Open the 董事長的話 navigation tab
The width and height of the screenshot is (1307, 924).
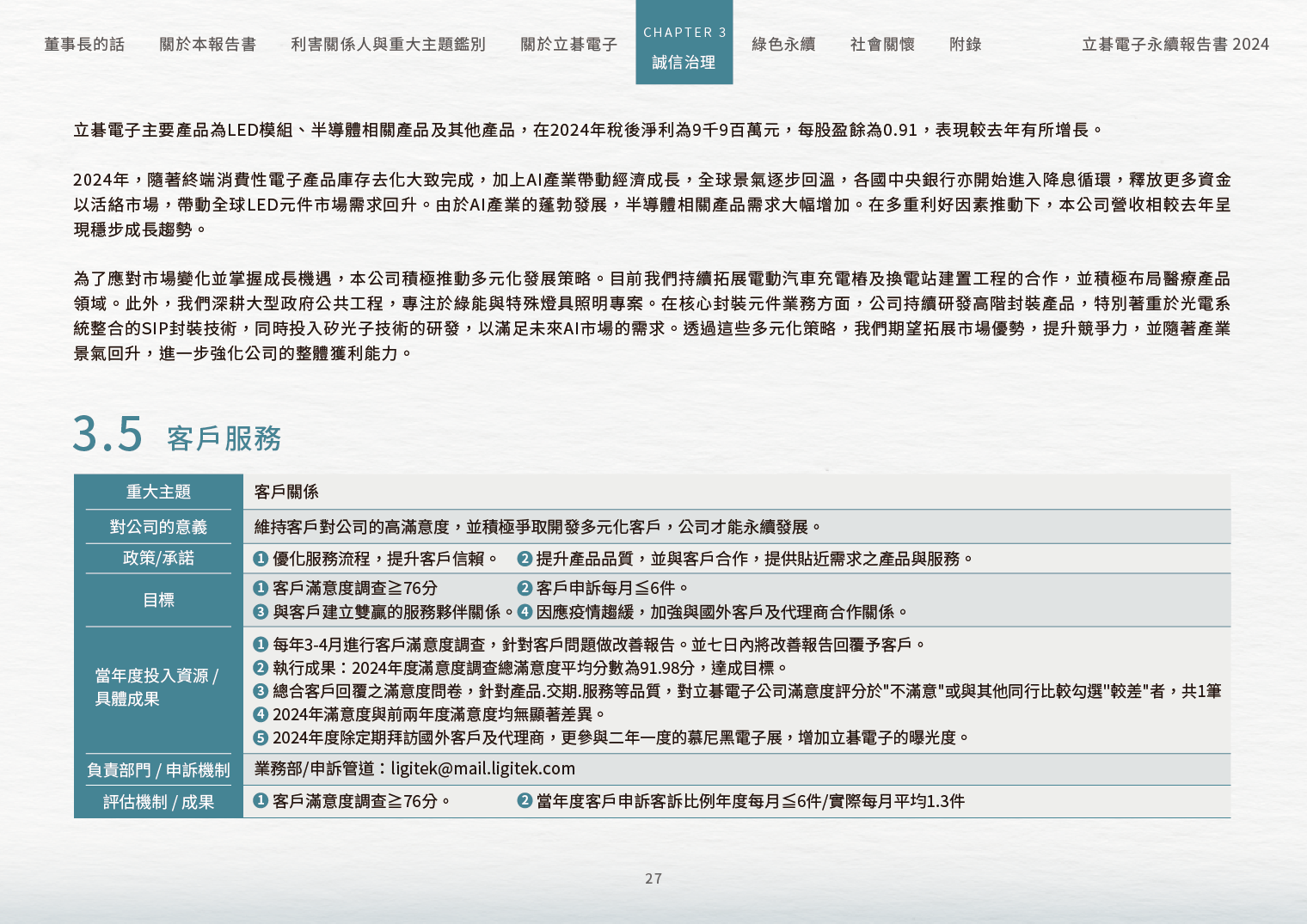pyautogui.click(x=84, y=44)
